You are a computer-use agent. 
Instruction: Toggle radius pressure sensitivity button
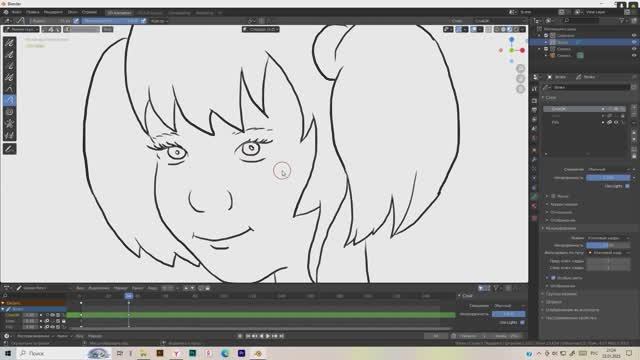coord(76,20)
